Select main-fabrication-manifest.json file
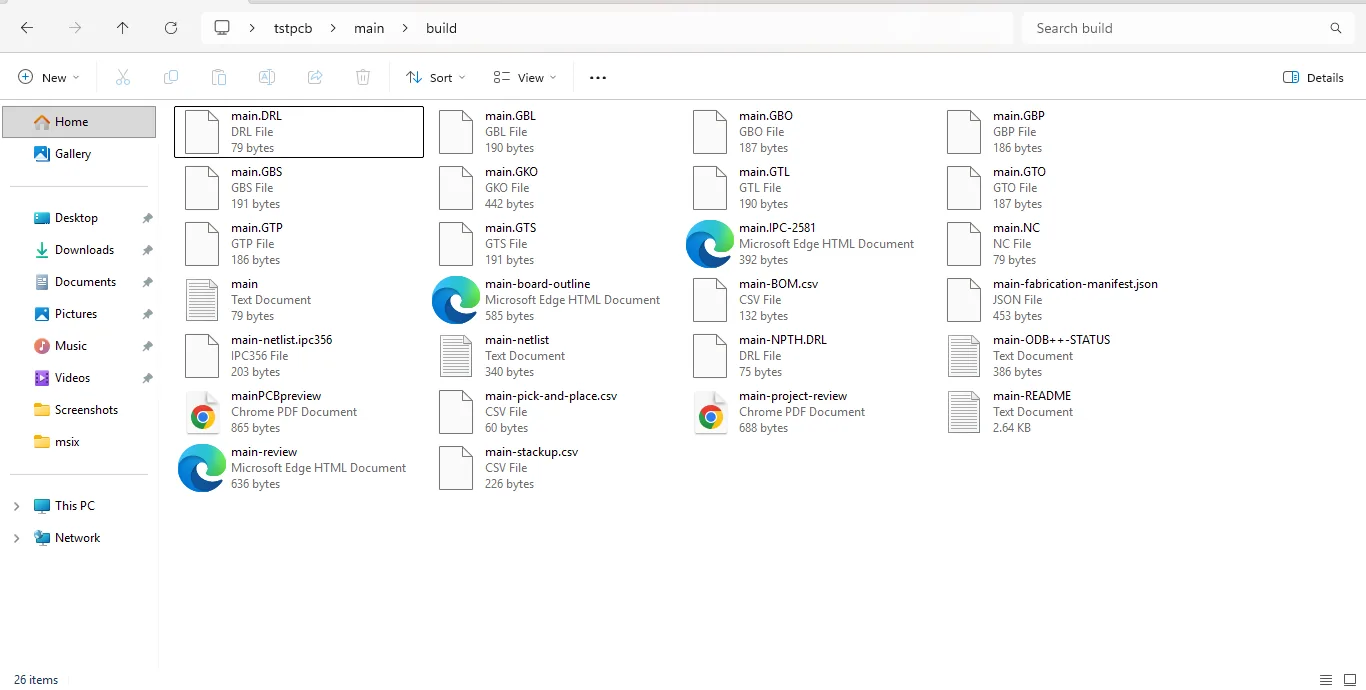Image resolution: width=1366 pixels, height=690 pixels. pyautogui.click(x=1061, y=300)
